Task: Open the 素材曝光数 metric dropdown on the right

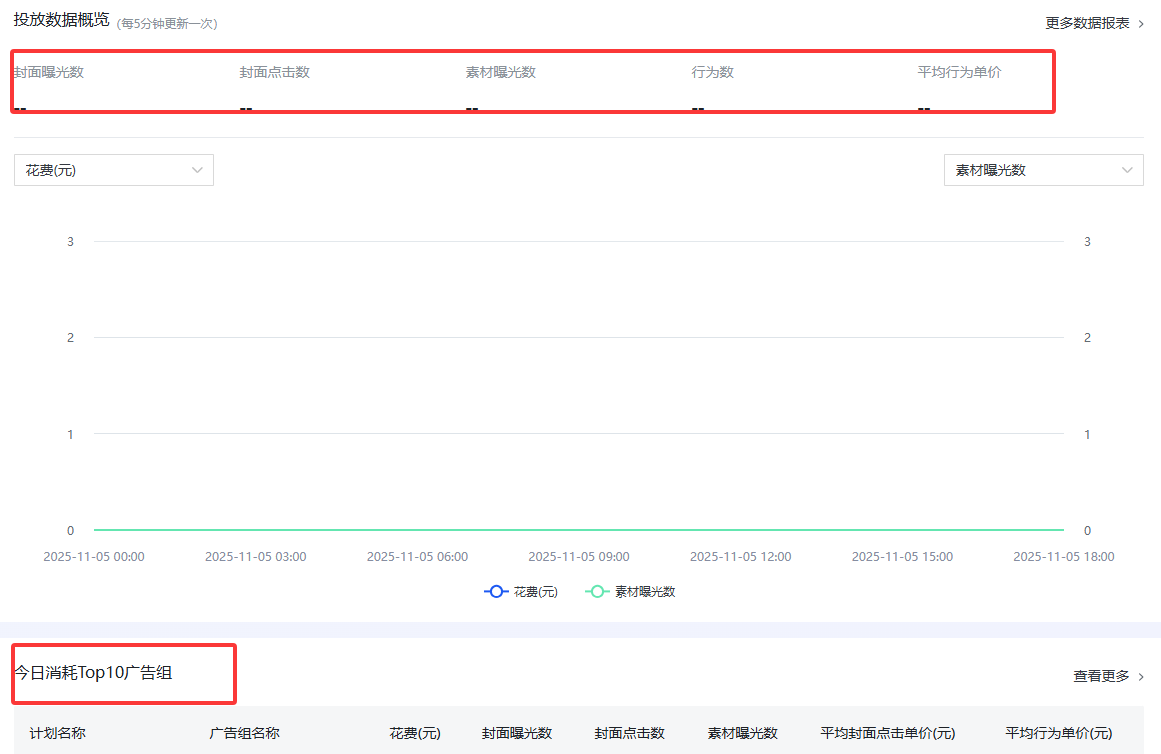Action: coord(1043,170)
